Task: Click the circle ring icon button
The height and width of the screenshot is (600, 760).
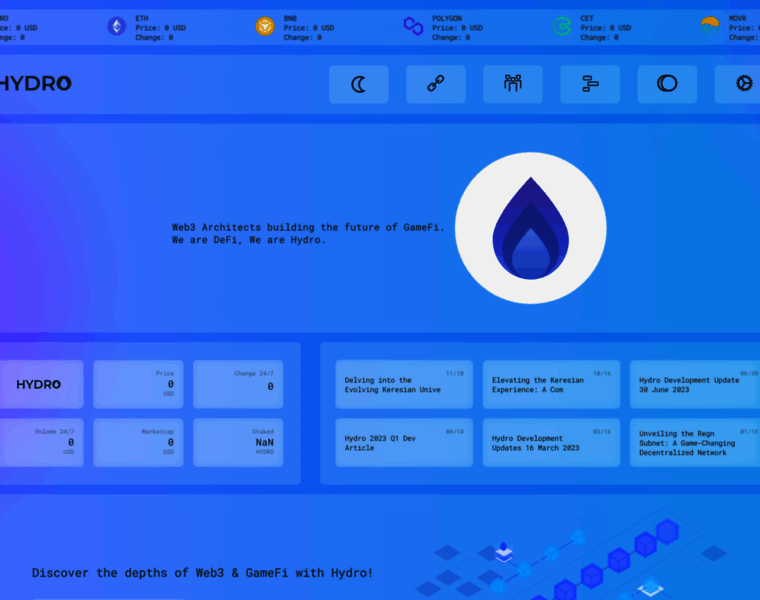Action: (667, 84)
